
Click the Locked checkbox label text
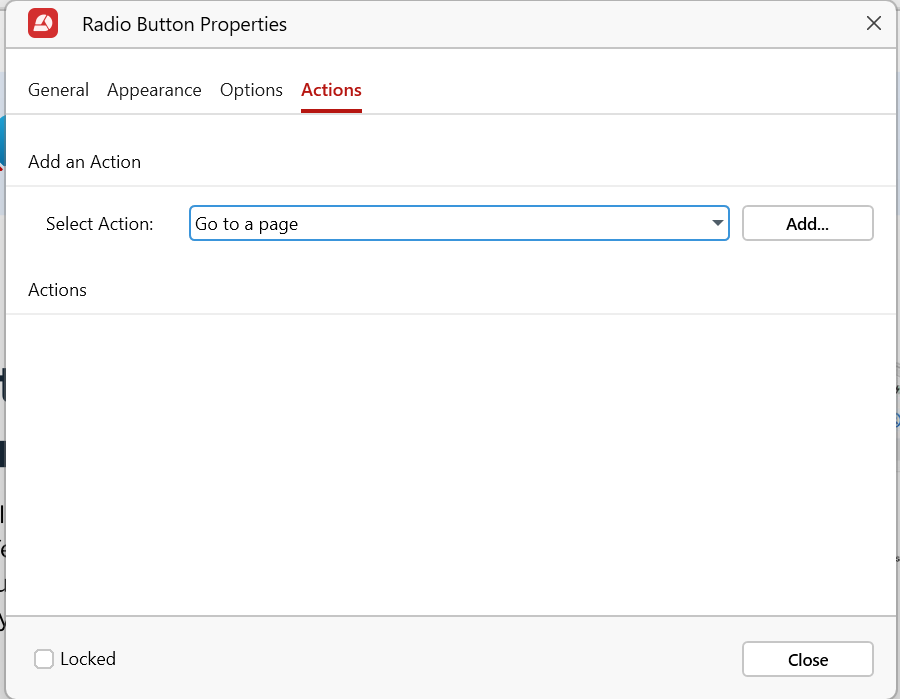(x=88, y=659)
